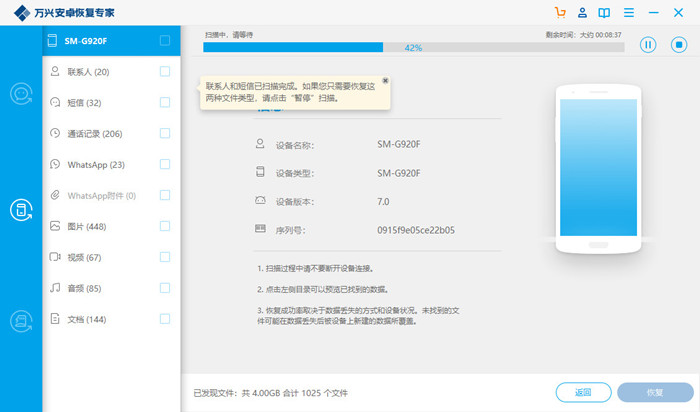Click the 音频 music note icon

tap(55, 287)
